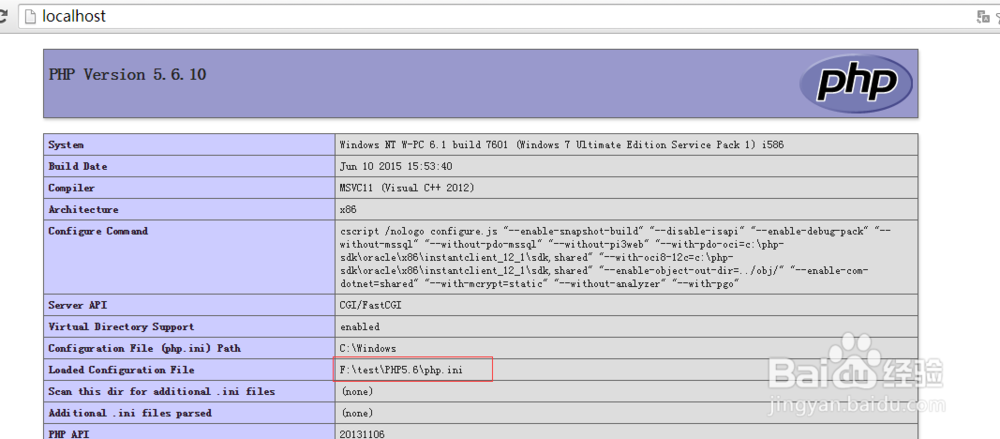The width and height of the screenshot is (1000, 439).
Task: Select the Windows NT W-PC system value
Action: pyautogui.click(x=562, y=145)
